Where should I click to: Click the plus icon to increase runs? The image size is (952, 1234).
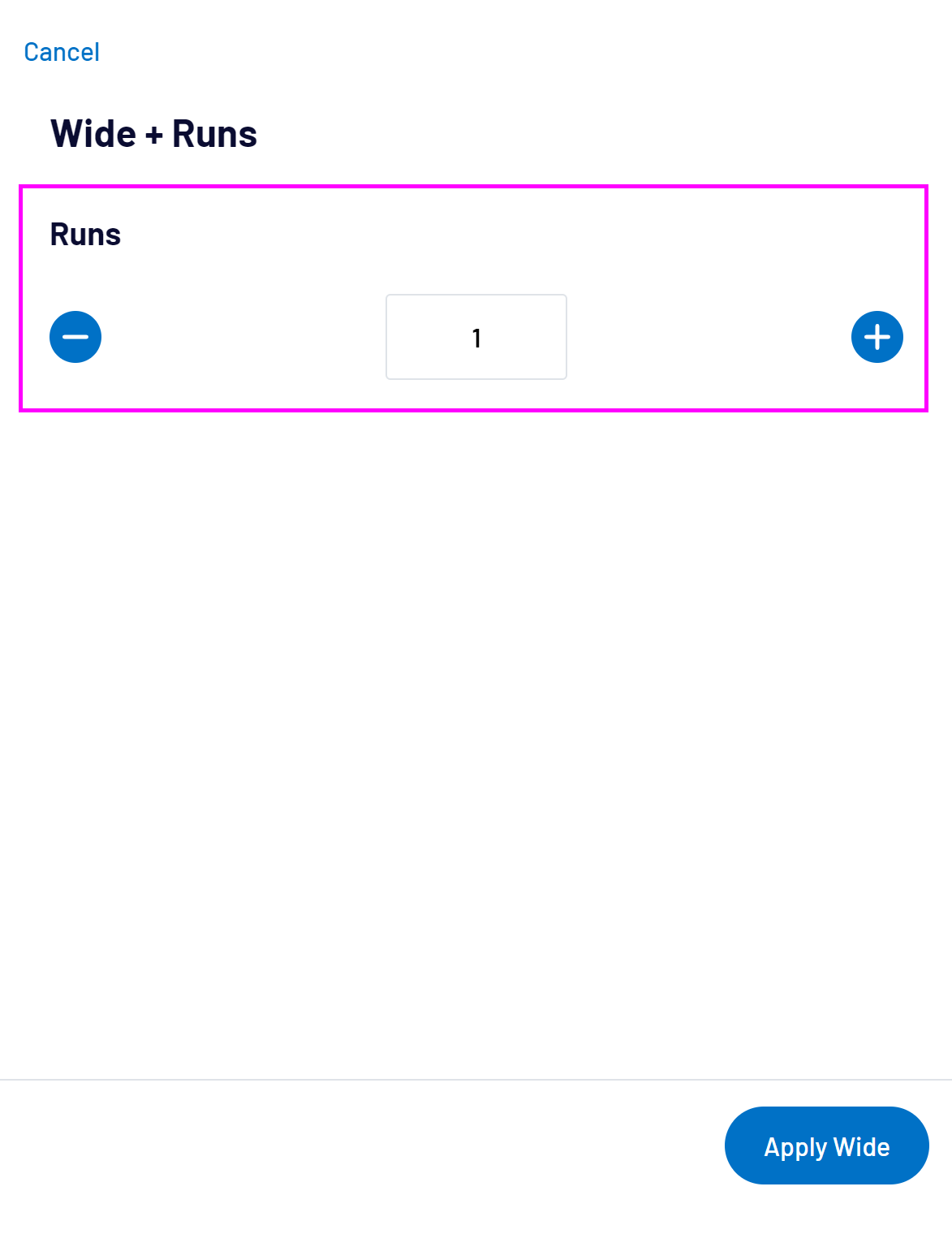click(x=877, y=337)
